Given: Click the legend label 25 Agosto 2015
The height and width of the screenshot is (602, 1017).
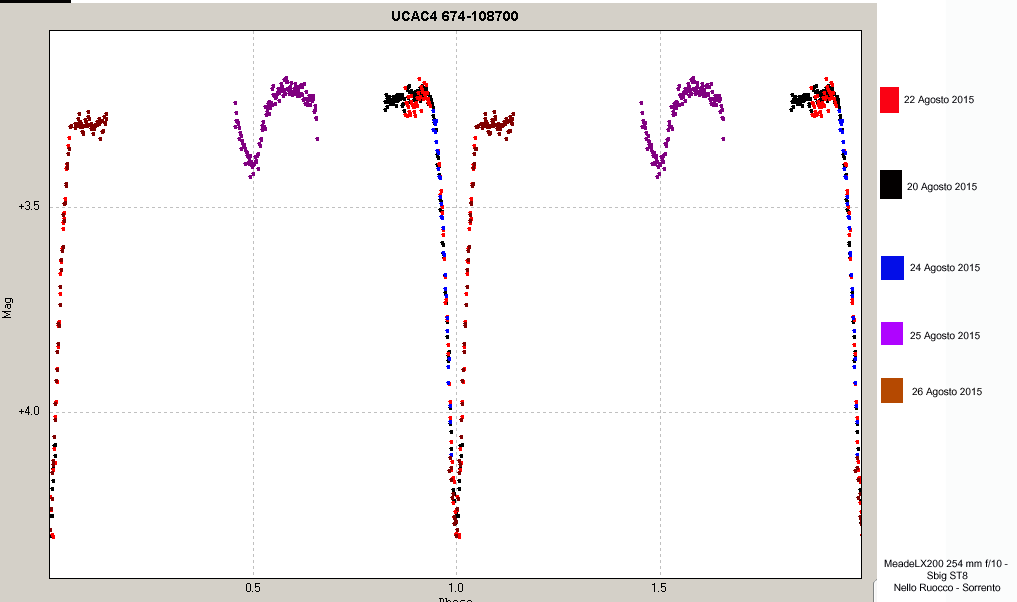Looking at the screenshot, I should pos(944,336).
